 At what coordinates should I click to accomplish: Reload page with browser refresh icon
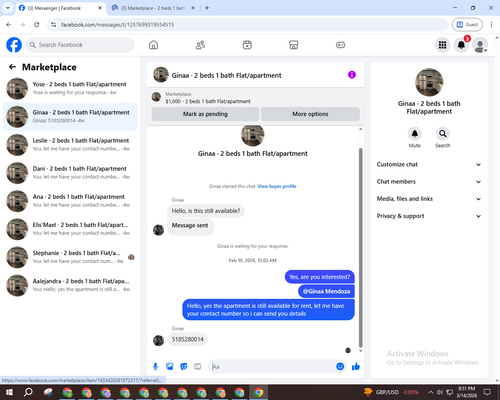[37, 25]
